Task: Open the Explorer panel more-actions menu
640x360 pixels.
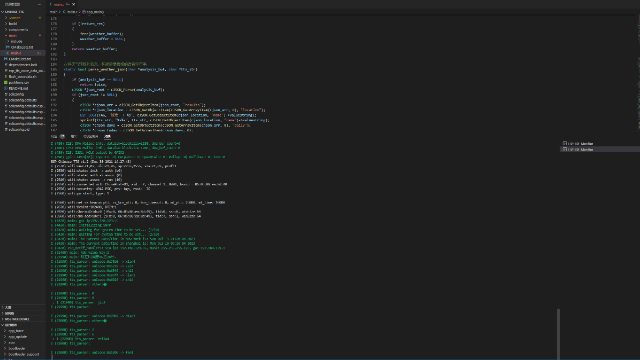Action: 39,4
